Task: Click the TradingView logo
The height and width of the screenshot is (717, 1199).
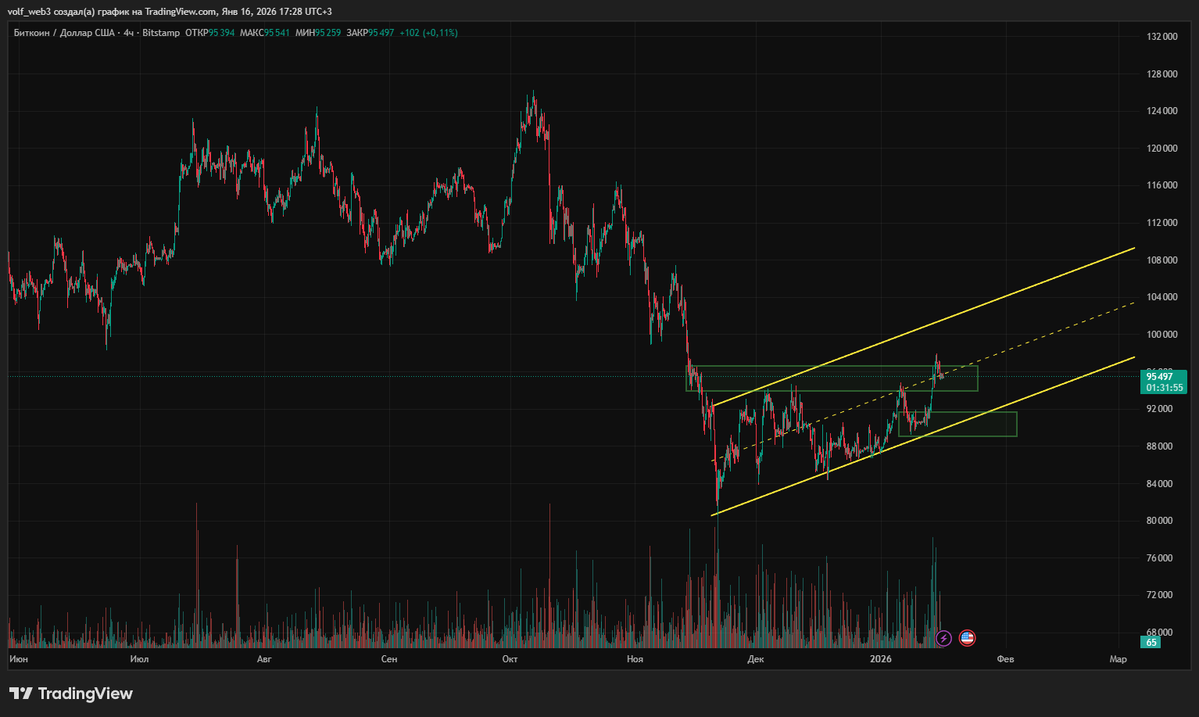Action: click(x=72, y=692)
